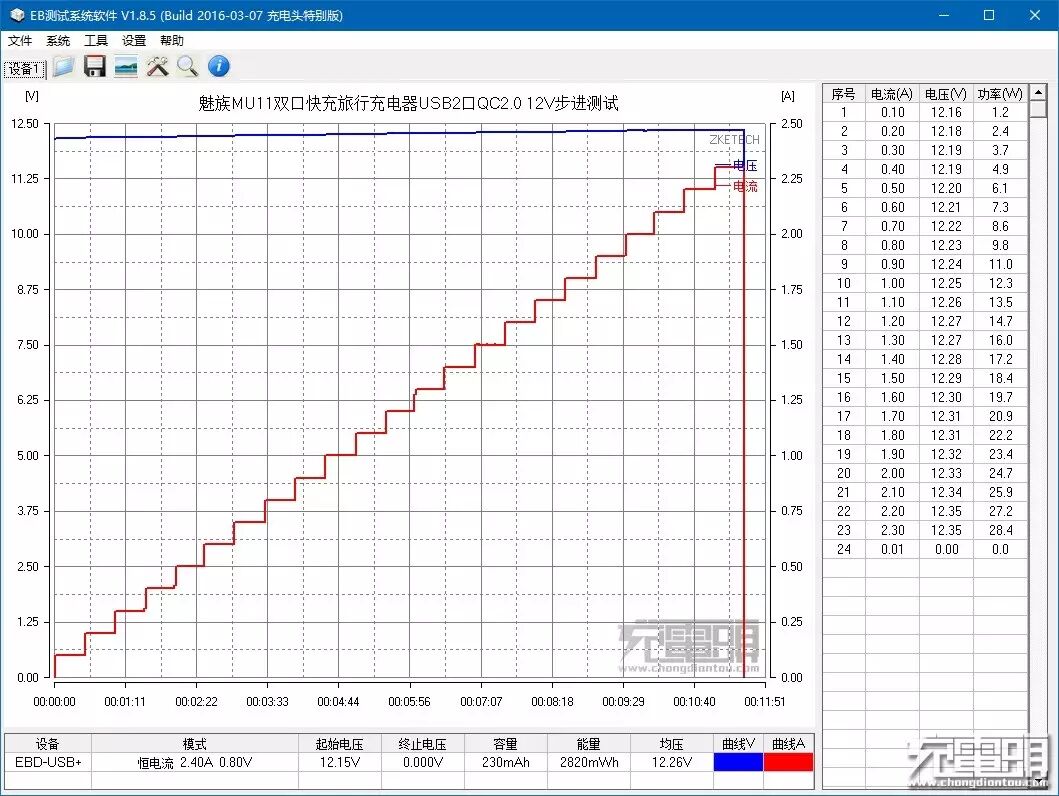
Task: Click the 起始电压 header
Action: [x=340, y=743]
